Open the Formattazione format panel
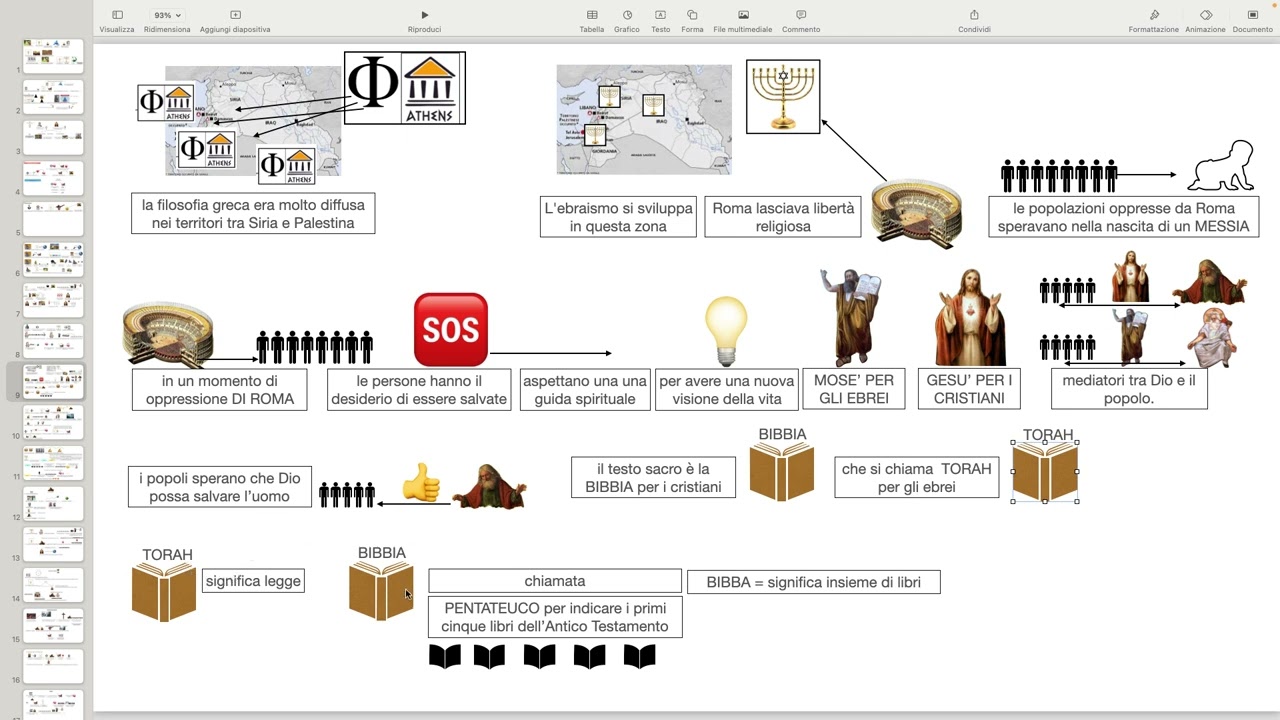The width and height of the screenshot is (1280, 720). (1154, 15)
